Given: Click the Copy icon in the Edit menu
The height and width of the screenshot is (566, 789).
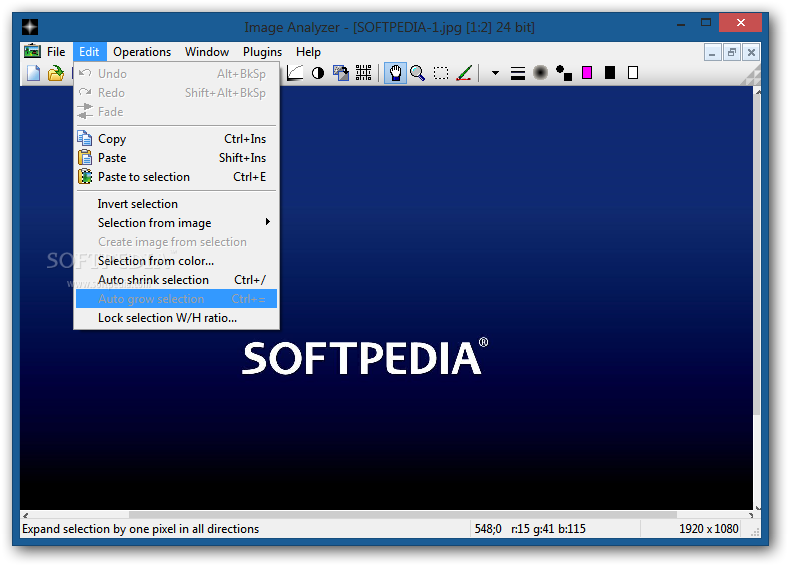Looking at the screenshot, I should [x=85, y=138].
